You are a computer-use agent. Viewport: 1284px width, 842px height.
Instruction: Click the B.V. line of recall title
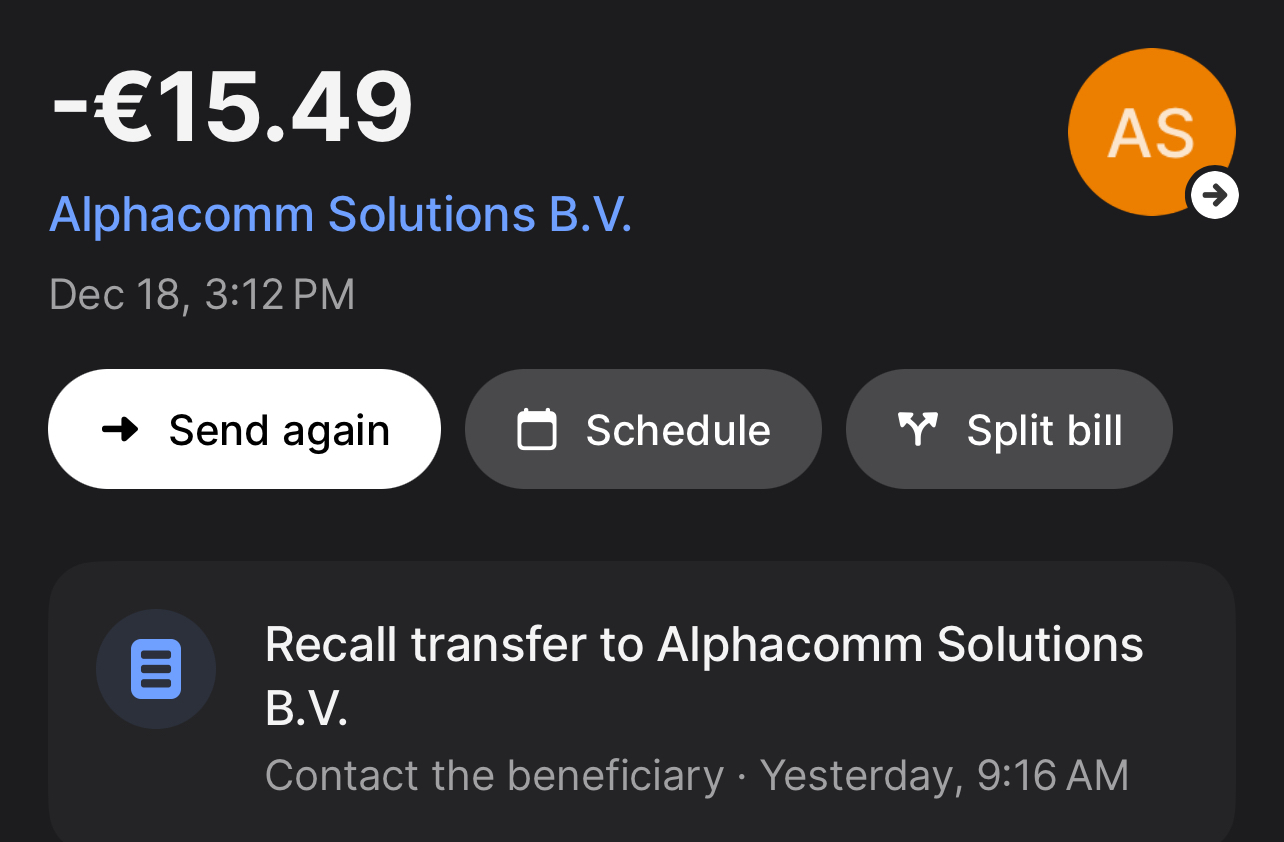click(306, 708)
